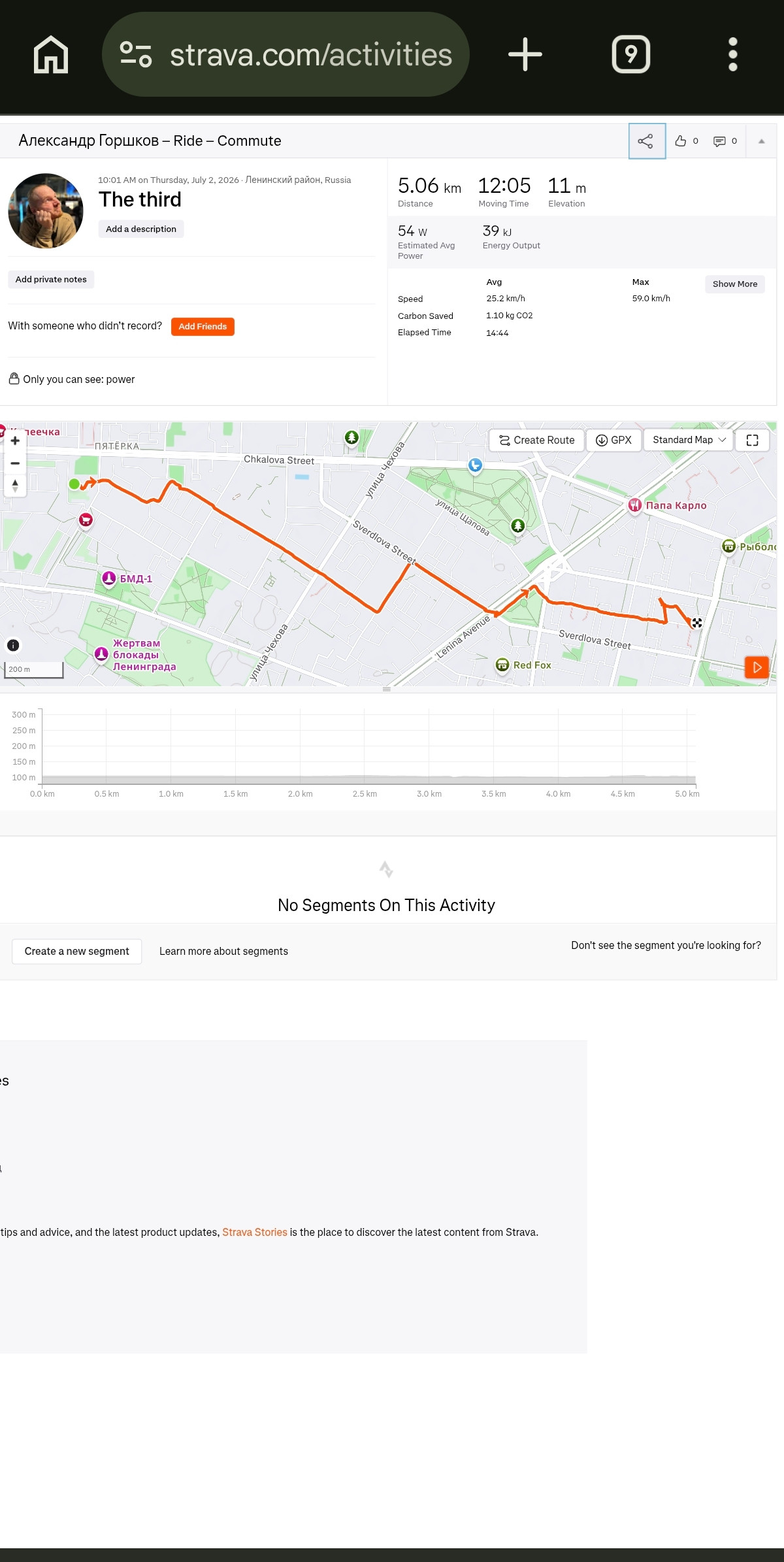
Task: Open the browser three-dot menu
Action: (x=733, y=54)
